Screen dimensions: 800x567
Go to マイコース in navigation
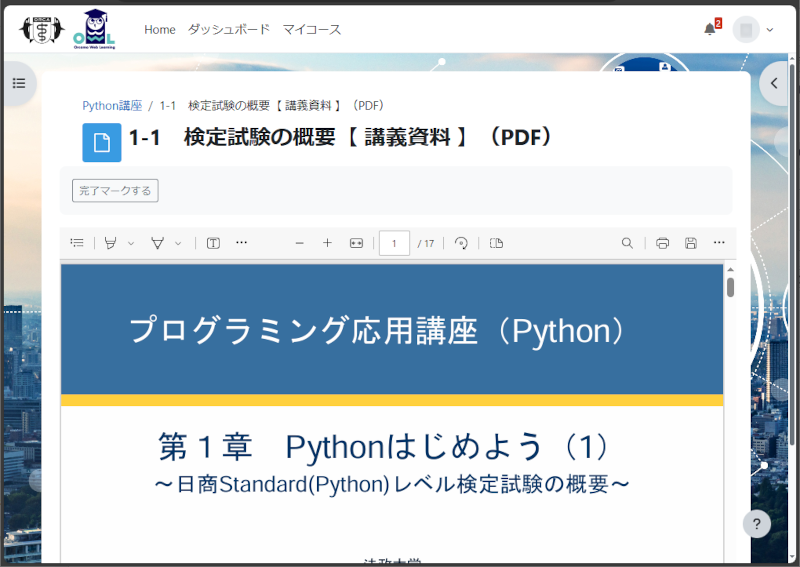311,29
